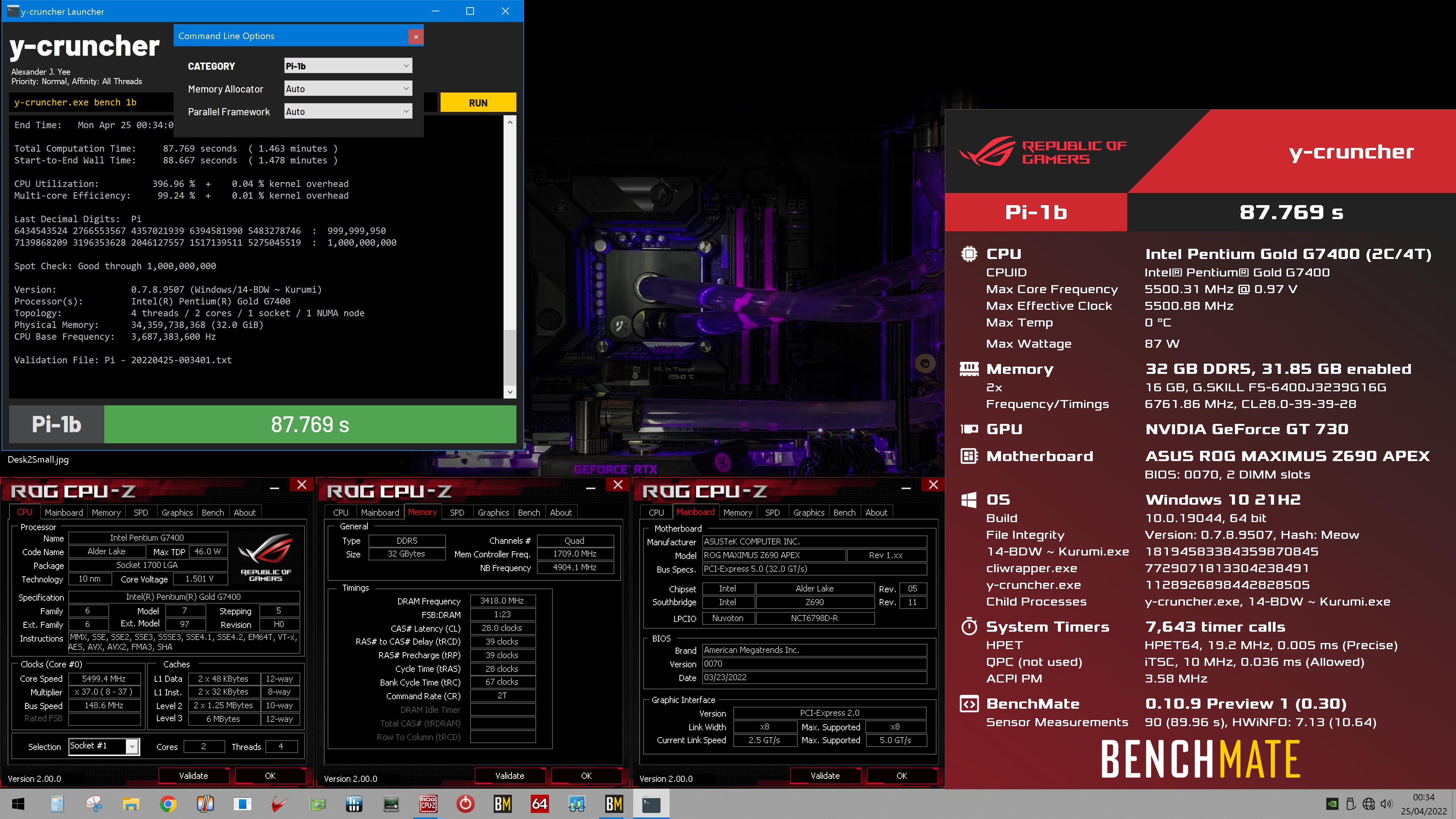Launch Calculator from the taskbar
1456x819 pixels.
(57, 804)
